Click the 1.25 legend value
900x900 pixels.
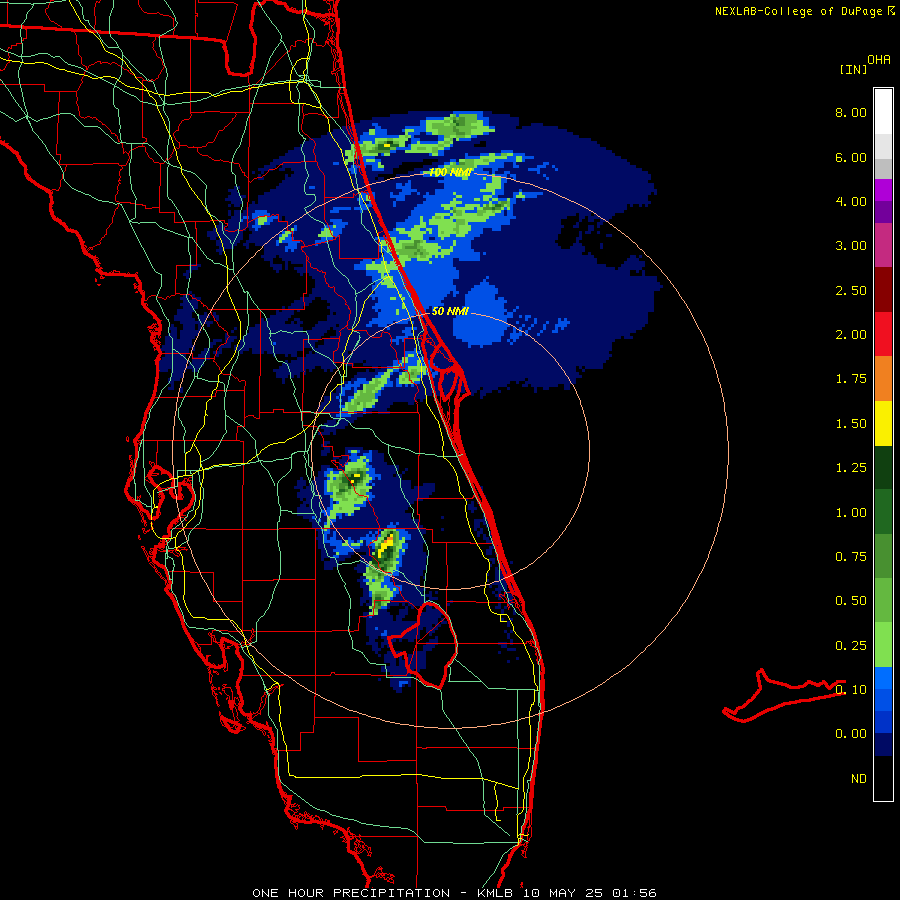(x=851, y=468)
